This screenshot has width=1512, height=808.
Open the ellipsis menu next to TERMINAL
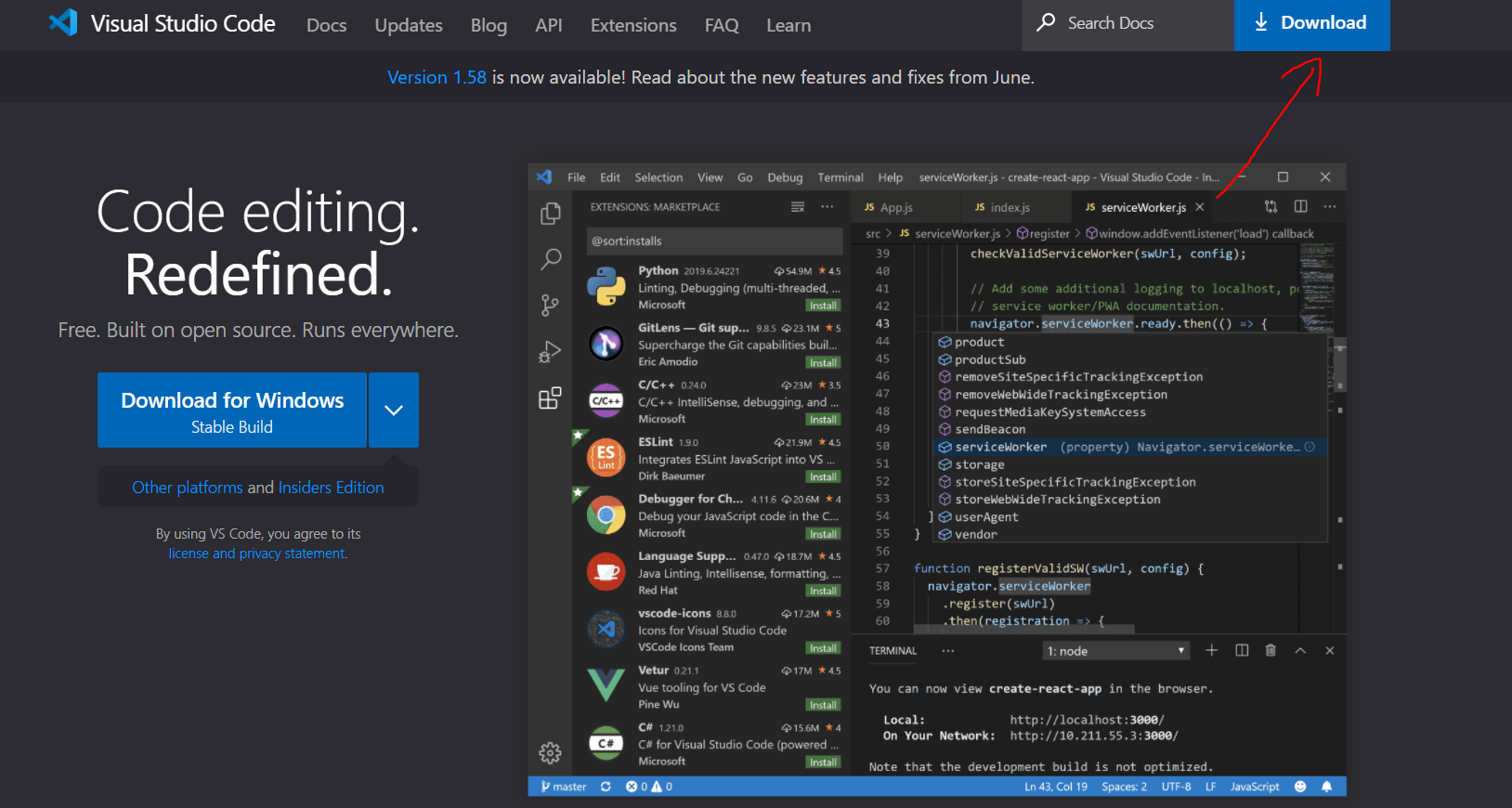[948, 651]
